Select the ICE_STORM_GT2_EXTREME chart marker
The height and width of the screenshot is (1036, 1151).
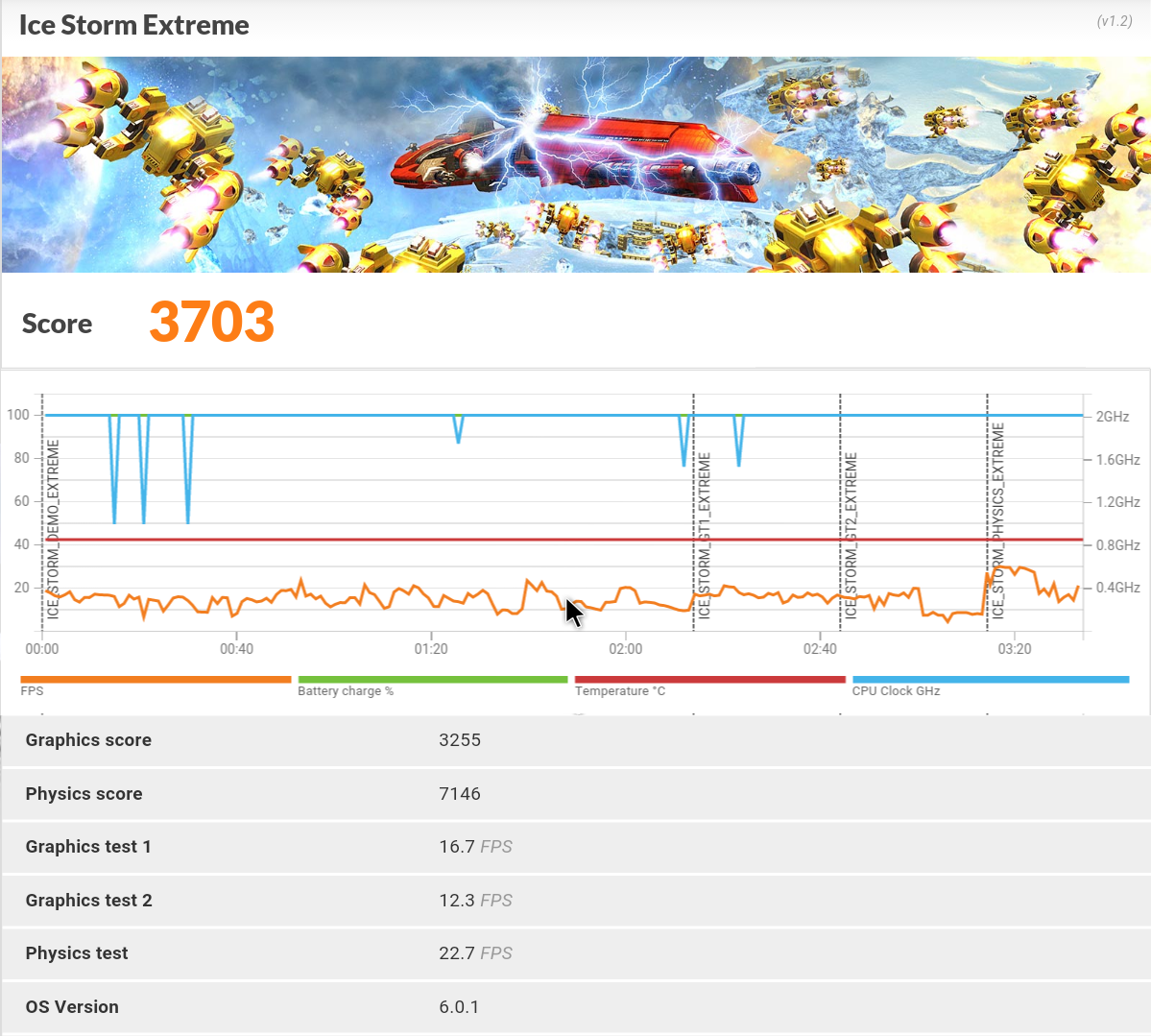[x=851, y=535]
